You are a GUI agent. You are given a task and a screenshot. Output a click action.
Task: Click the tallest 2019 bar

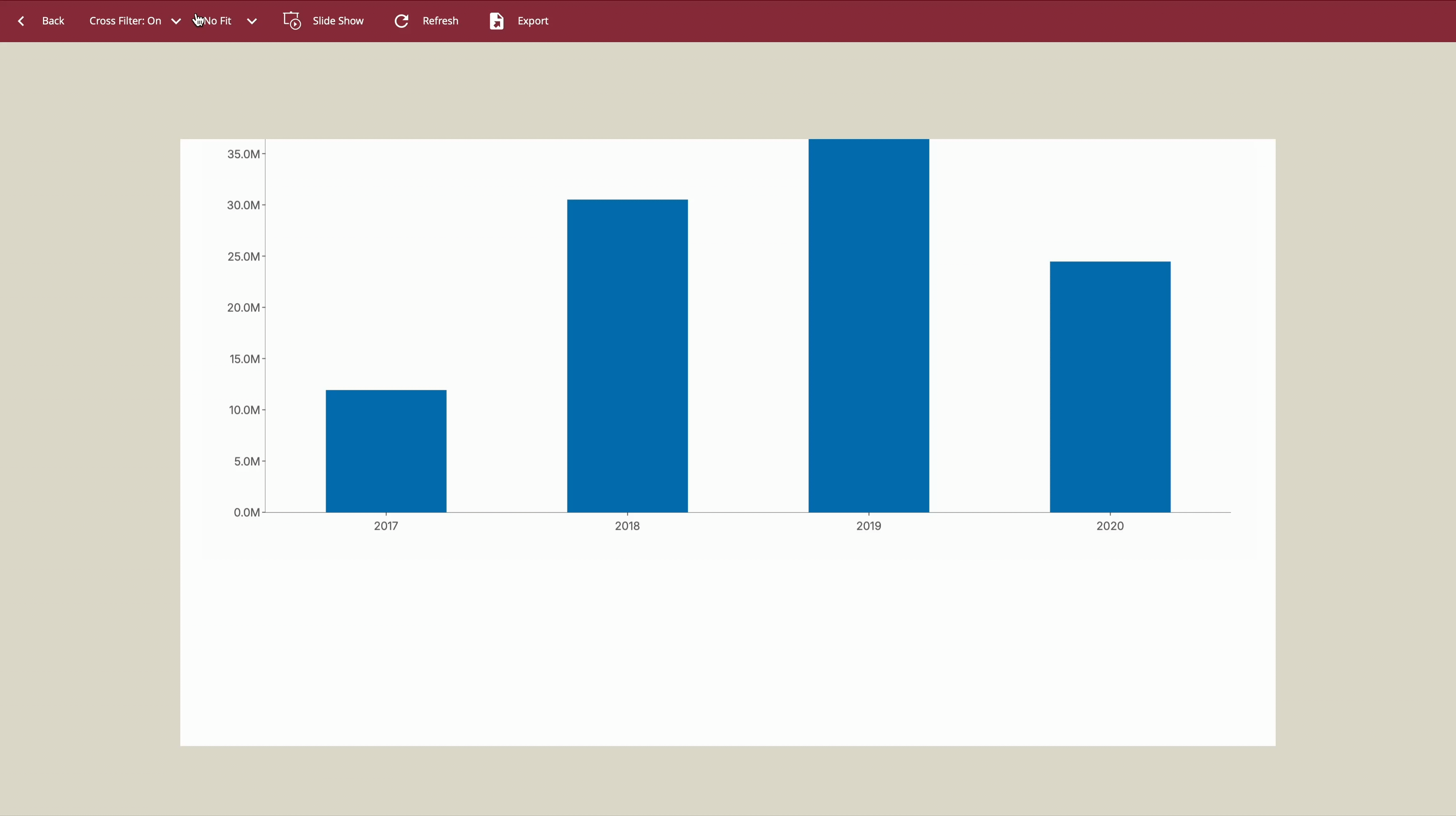869,325
